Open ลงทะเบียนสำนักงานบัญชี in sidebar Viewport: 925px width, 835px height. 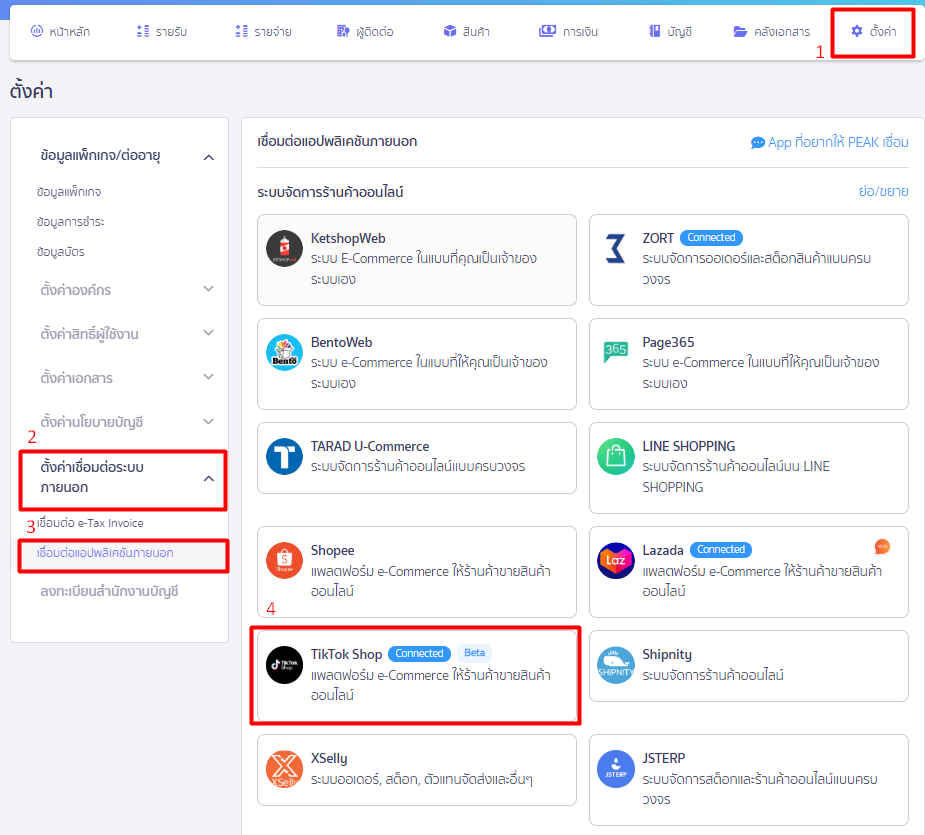click(x=109, y=591)
